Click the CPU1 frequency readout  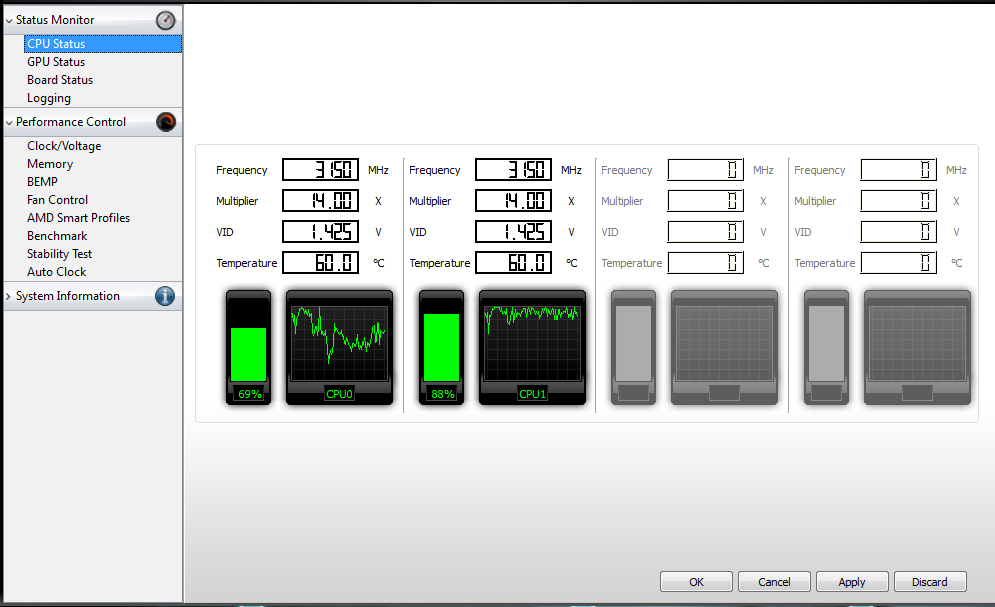pyautogui.click(x=513, y=169)
